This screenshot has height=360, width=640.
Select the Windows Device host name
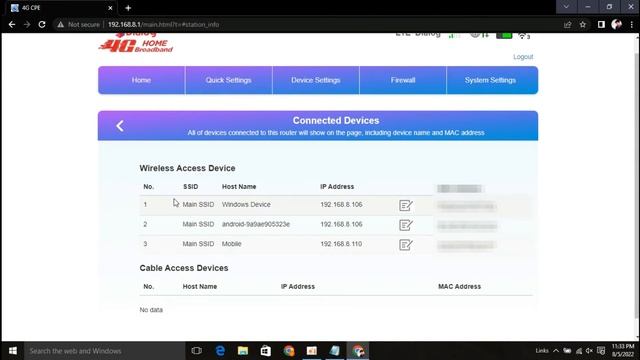click(x=246, y=204)
